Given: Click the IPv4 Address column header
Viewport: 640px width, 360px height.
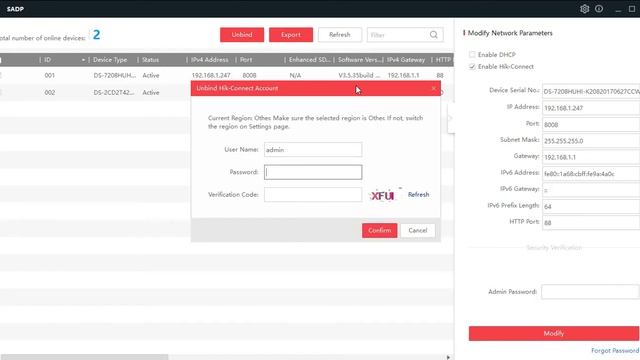Looking at the screenshot, I should pos(210,60).
